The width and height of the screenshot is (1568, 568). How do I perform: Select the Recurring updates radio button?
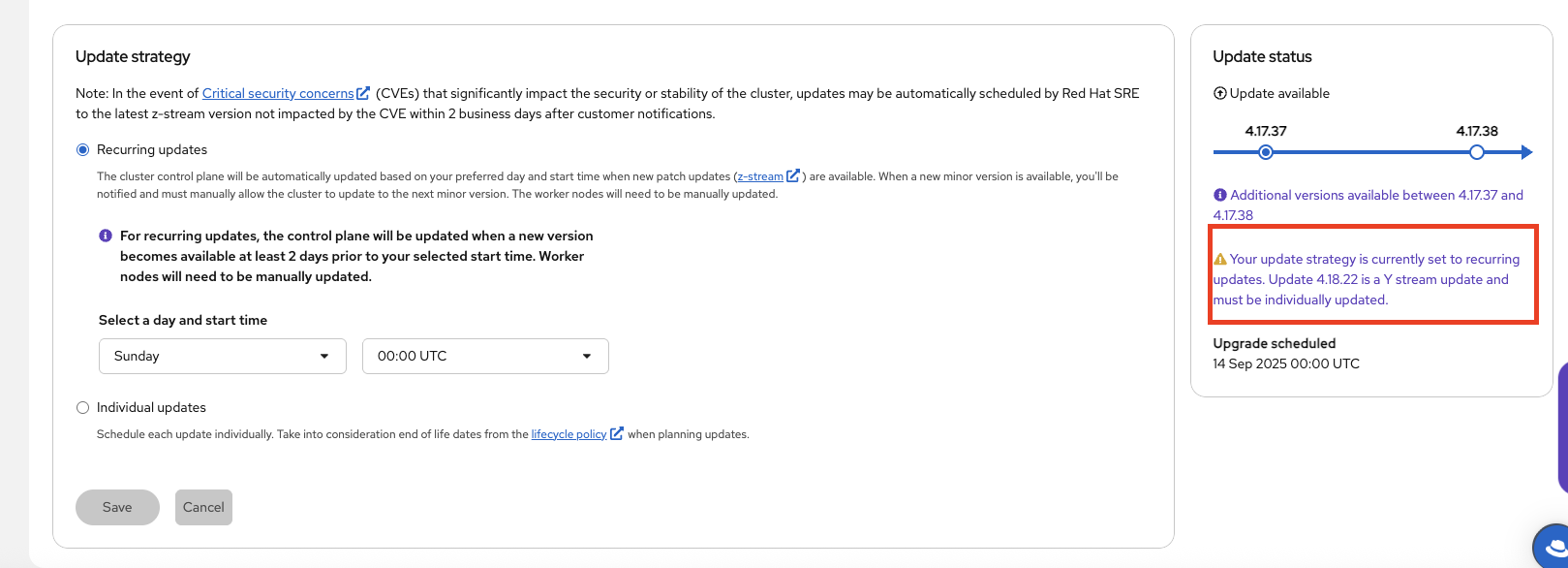[x=83, y=150]
